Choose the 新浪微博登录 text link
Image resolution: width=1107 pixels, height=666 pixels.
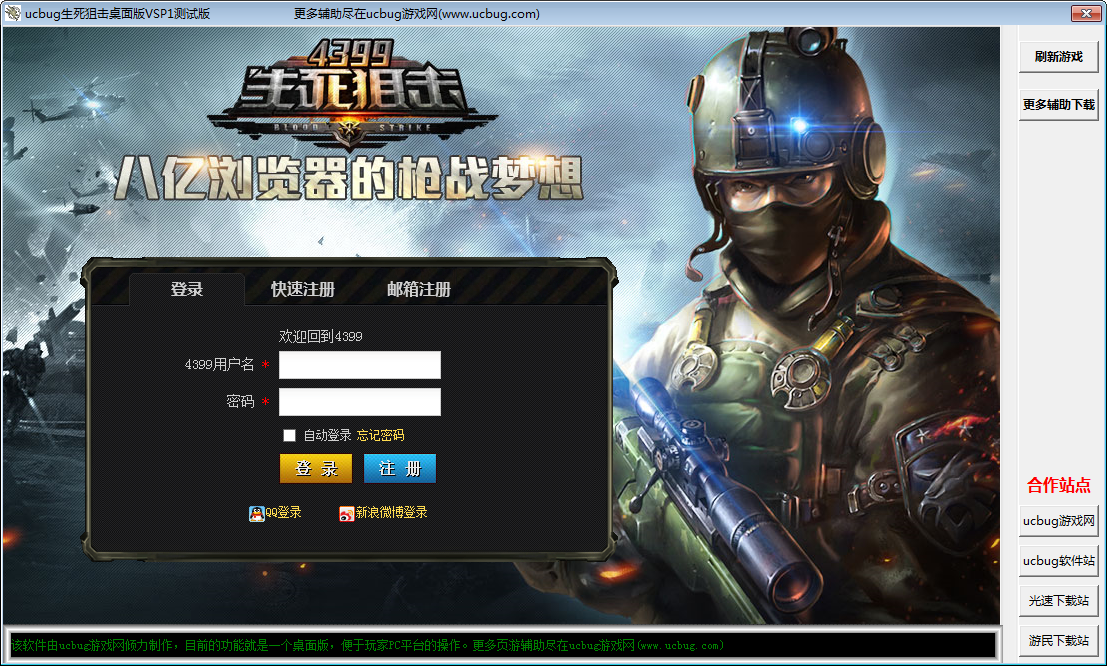pyautogui.click(x=391, y=513)
